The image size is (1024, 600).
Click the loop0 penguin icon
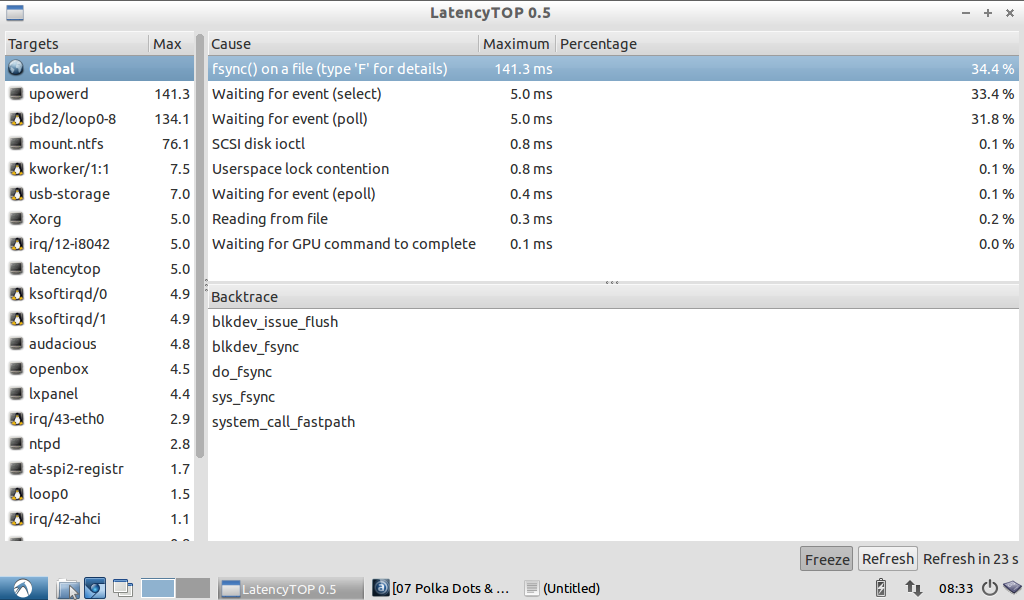[16, 494]
